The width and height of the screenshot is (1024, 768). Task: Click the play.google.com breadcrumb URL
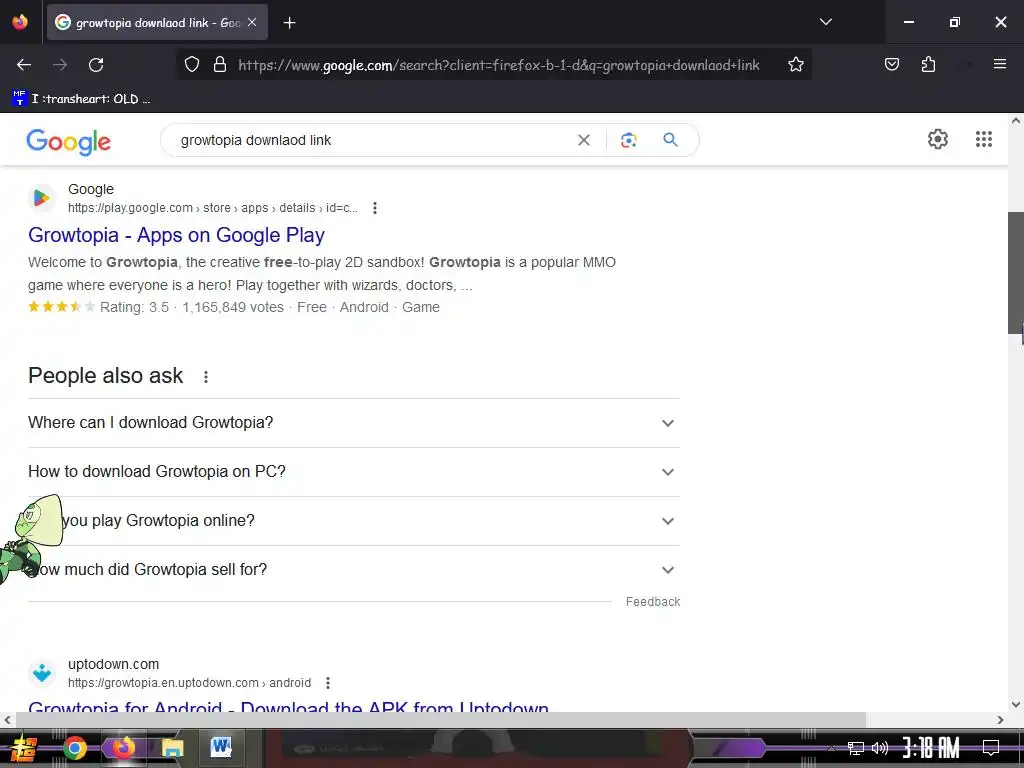(x=213, y=208)
